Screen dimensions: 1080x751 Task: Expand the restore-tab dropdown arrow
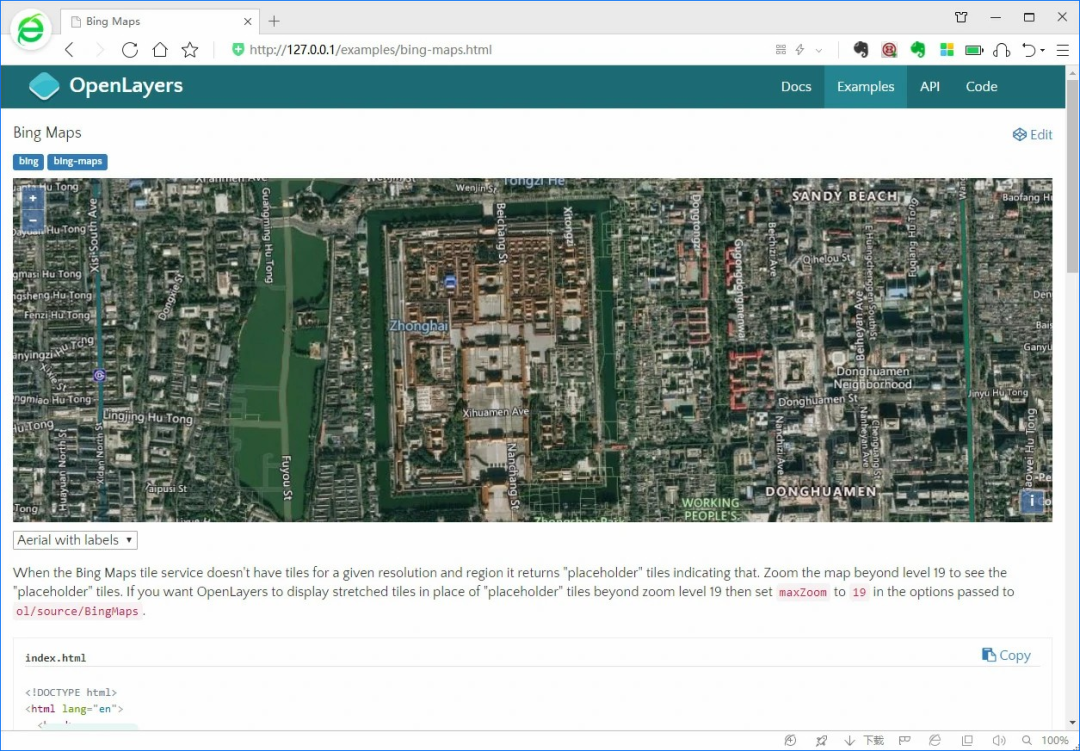pyautogui.click(x=1043, y=52)
